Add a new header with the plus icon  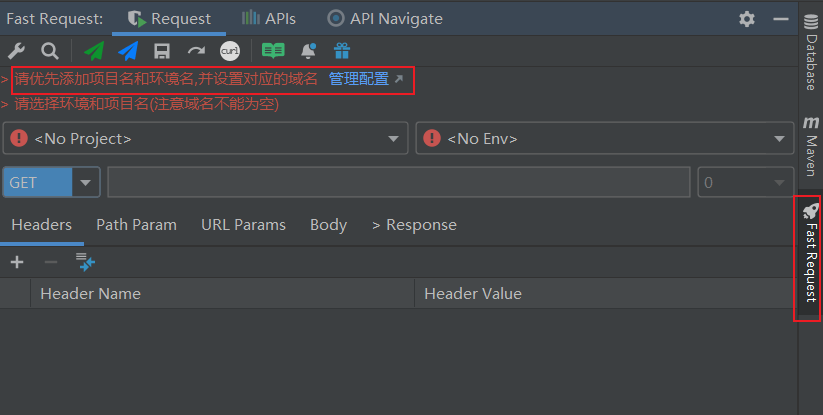tap(17, 262)
